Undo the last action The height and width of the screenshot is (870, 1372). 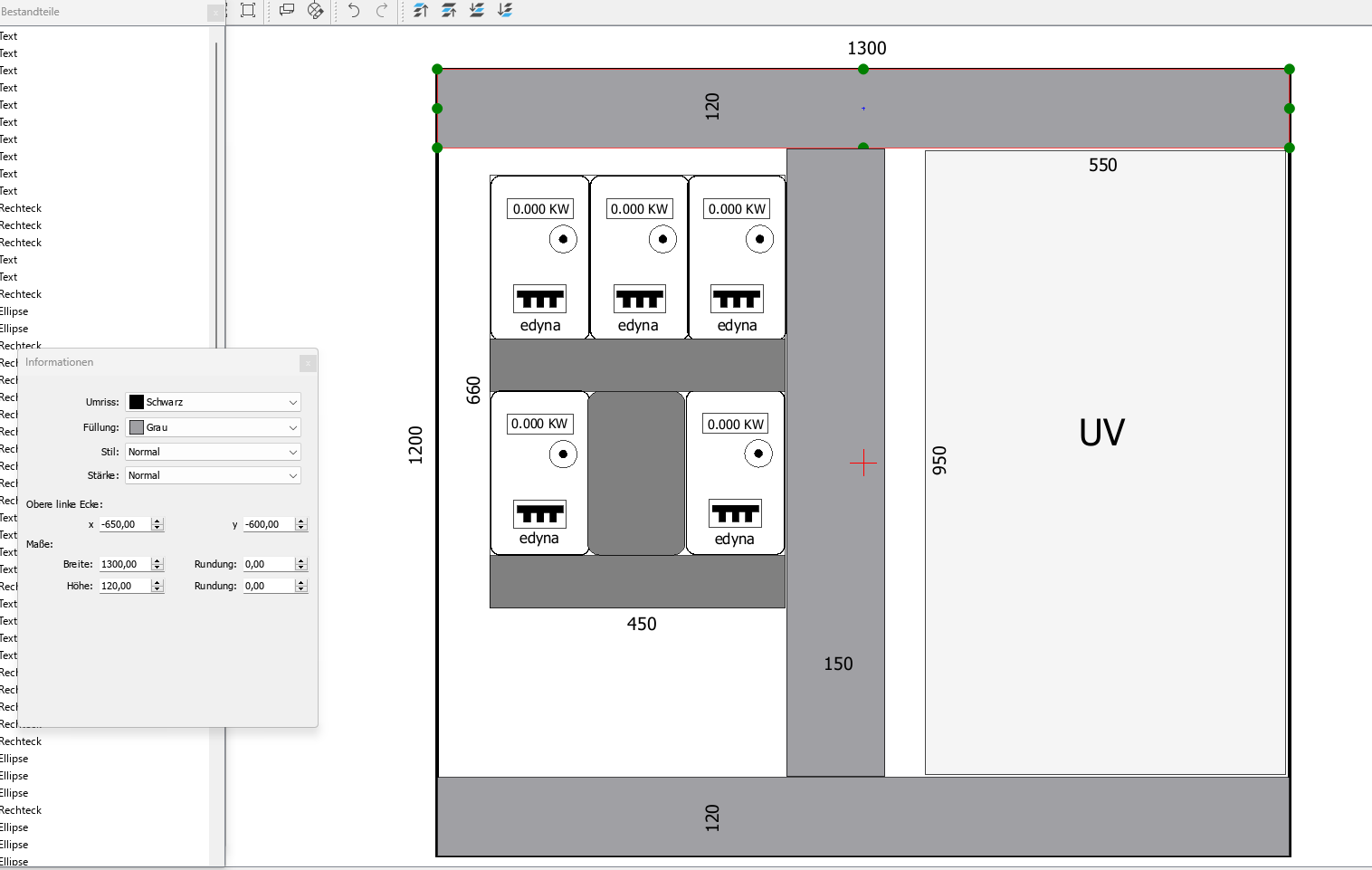point(354,10)
